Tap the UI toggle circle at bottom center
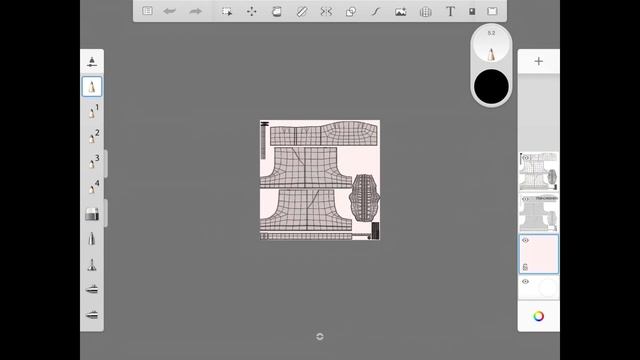The image size is (640, 360). (320, 336)
